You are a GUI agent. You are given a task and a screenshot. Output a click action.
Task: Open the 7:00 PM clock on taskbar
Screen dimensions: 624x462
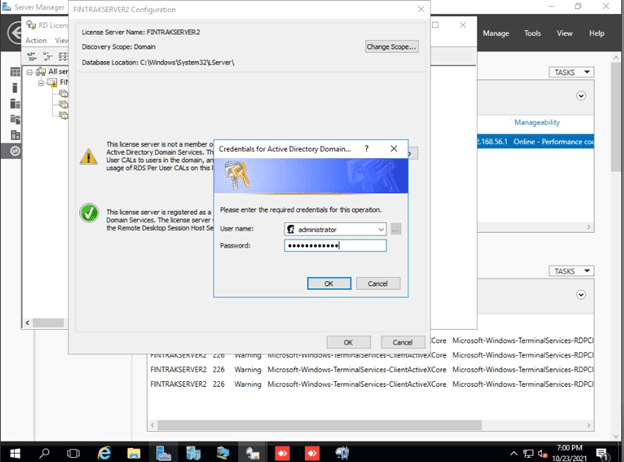click(569, 453)
